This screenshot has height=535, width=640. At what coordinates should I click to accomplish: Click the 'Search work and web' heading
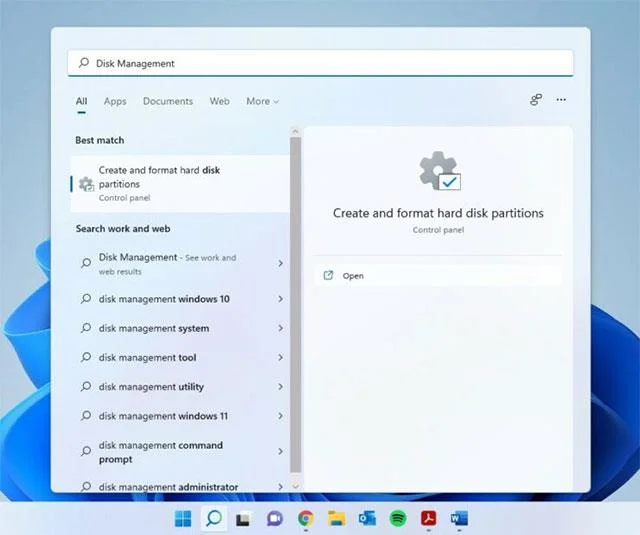click(x=123, y=229)
